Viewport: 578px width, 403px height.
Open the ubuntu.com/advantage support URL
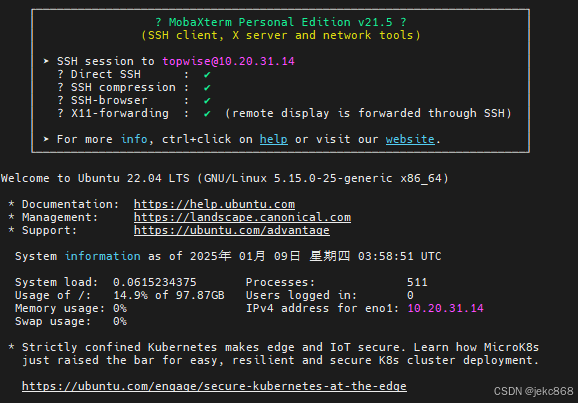point(231,230)
